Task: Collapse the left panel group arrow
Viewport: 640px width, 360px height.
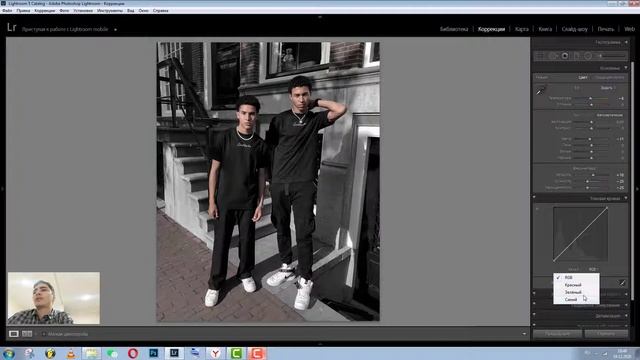Action: (x=2, y=189)
